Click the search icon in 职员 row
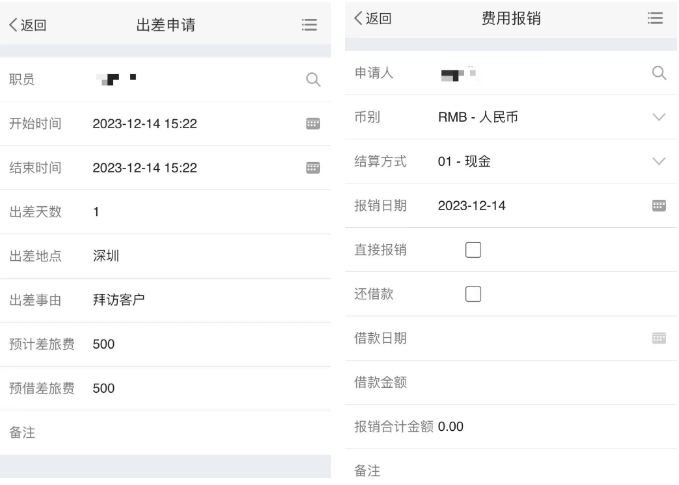 point(313,80)
